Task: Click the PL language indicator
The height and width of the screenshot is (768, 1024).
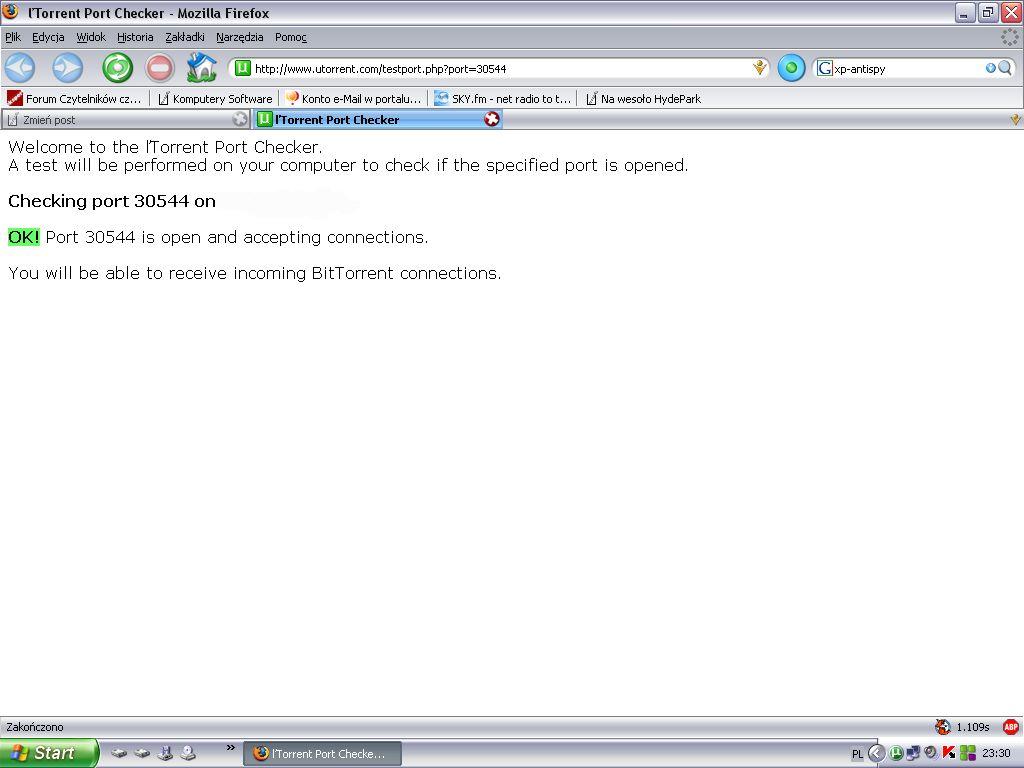Action: click(x=857, y=754)
